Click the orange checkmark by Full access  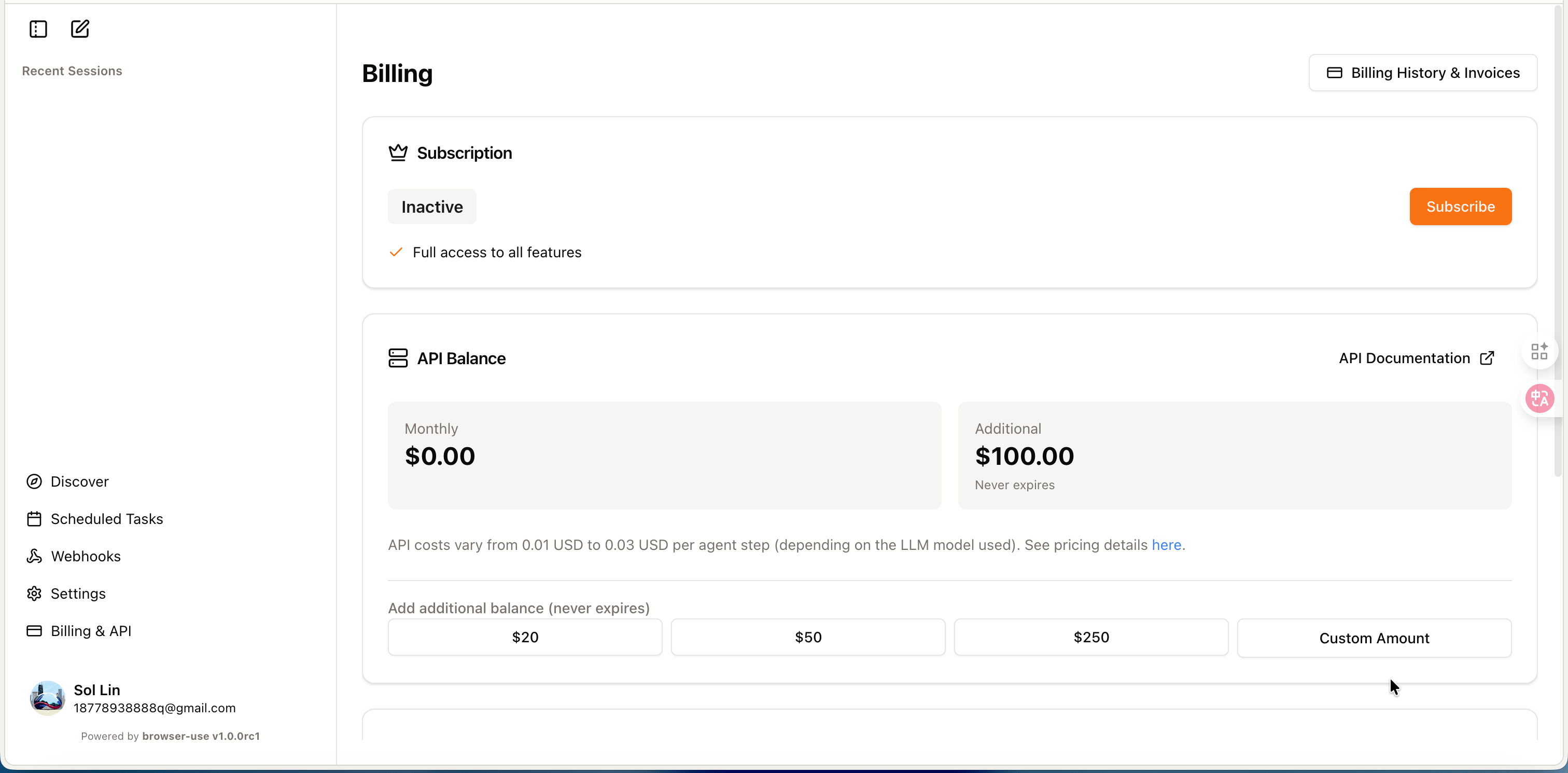pos(396,252)
